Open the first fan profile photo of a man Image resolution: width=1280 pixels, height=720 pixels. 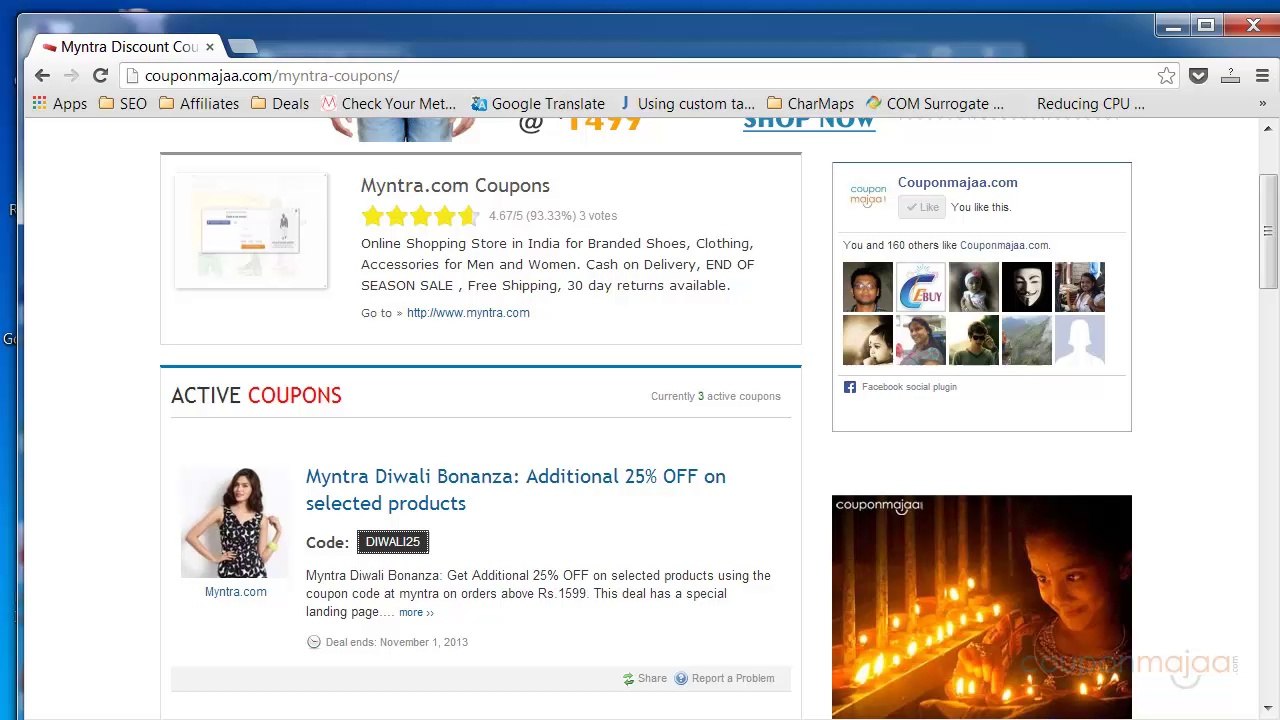[868, 288]
